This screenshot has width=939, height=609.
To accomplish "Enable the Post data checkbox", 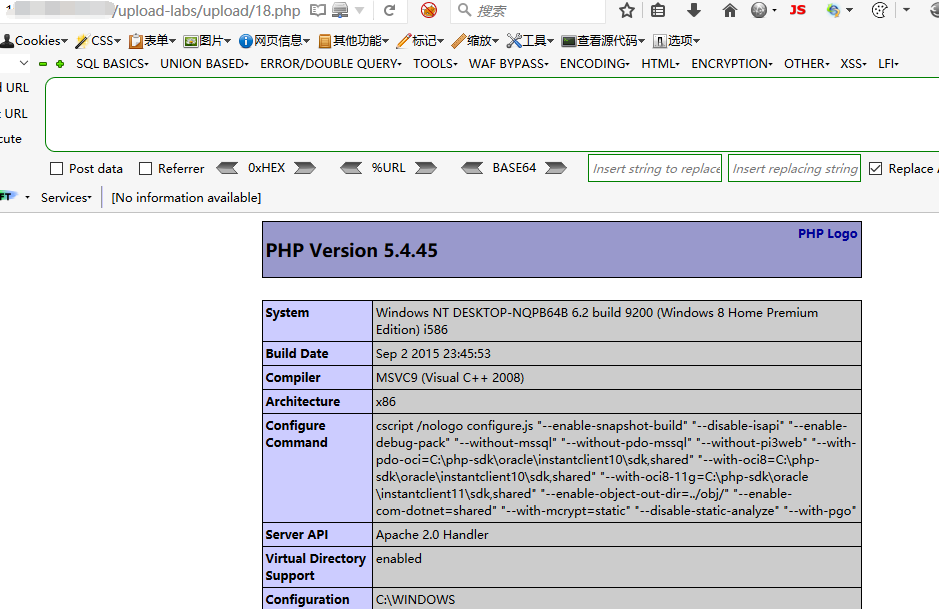I will pos(57,168).
